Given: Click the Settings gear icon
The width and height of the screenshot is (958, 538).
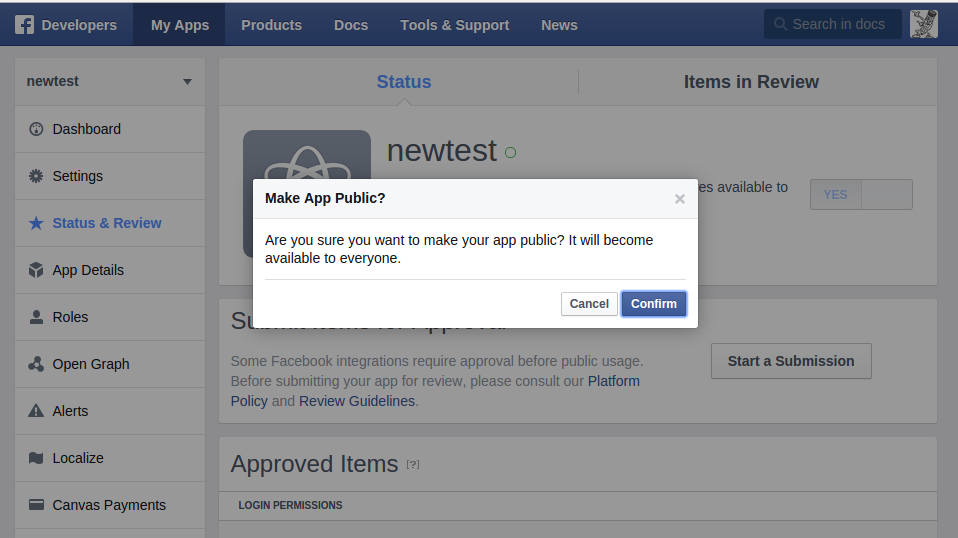Looking at the screenshot, I should tap(36, 176).
